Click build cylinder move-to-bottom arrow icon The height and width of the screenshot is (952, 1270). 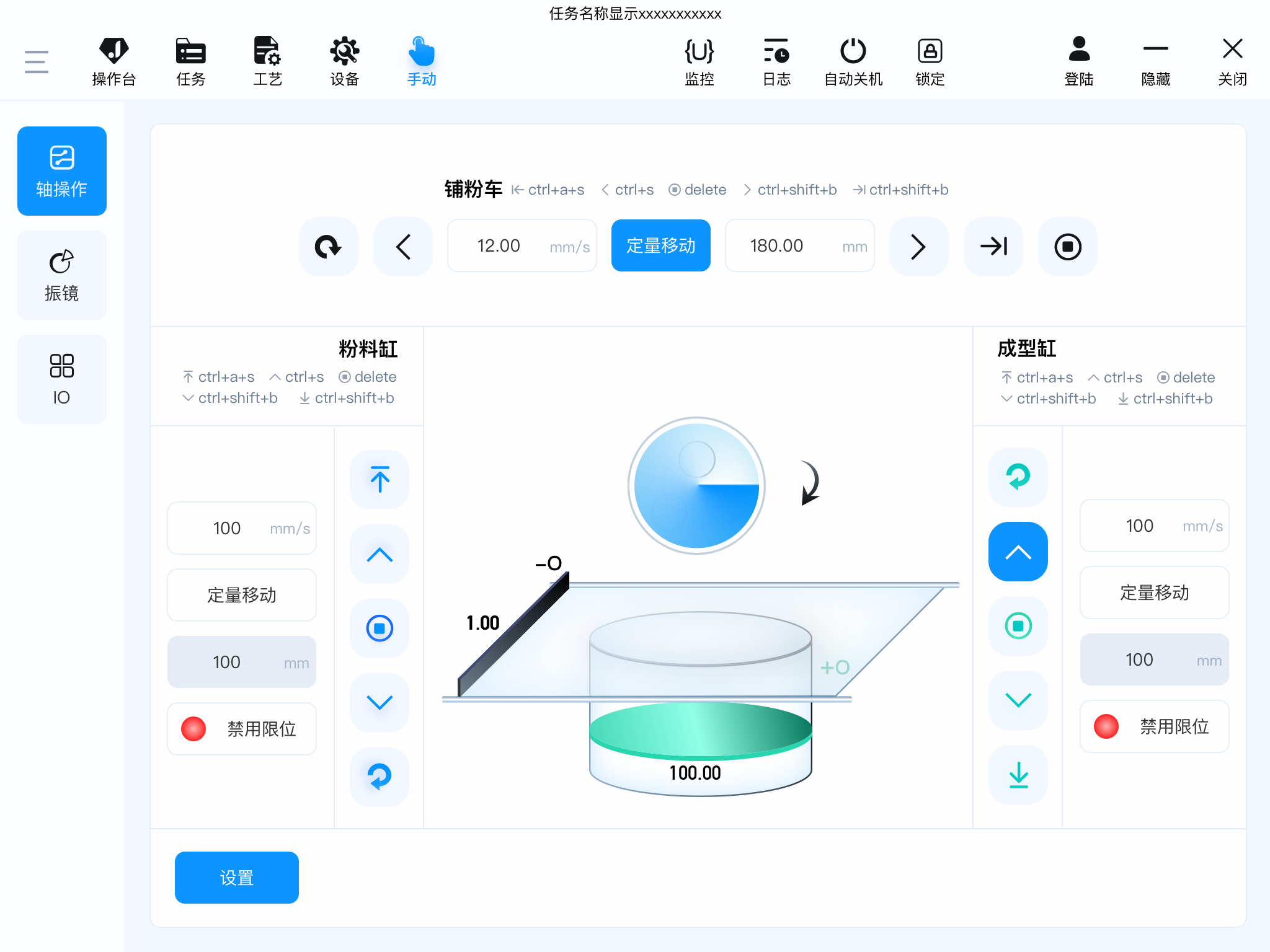tap(1018, 775)
